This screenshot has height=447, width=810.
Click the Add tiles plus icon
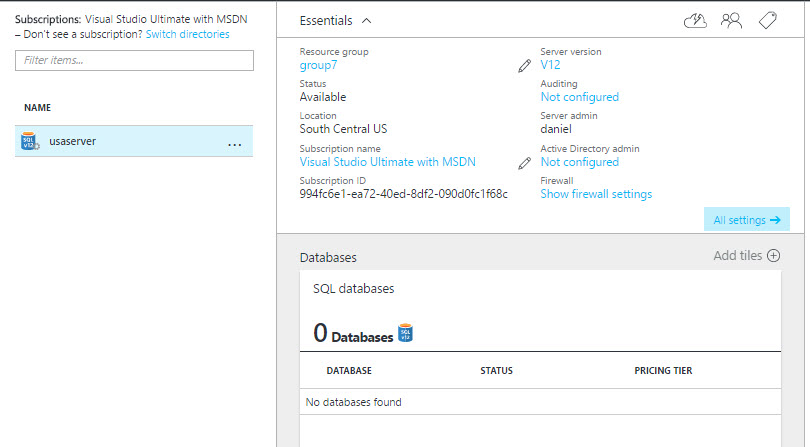(773, 256)
